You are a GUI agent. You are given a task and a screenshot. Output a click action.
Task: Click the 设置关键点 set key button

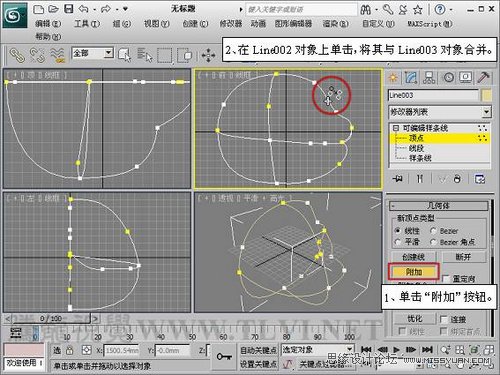[258, 364]
